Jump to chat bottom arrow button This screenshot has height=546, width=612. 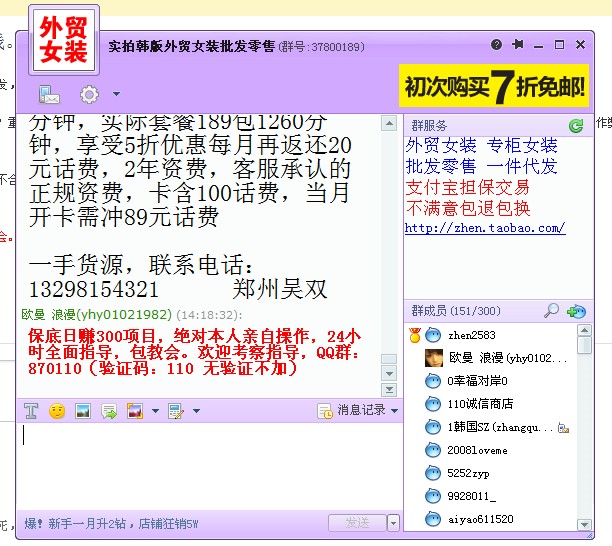[389, 389]
